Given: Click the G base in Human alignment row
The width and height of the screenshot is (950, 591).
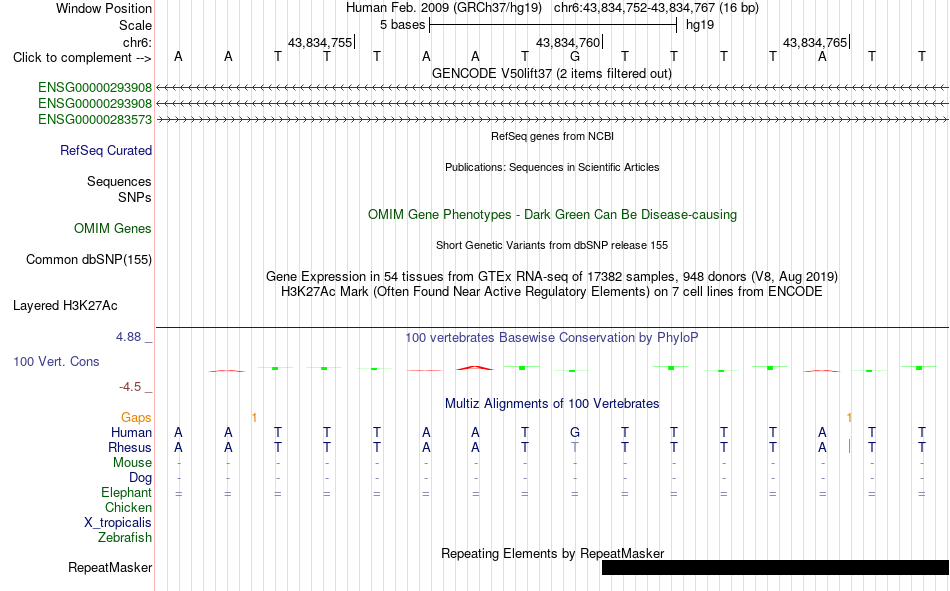Looking at the screenshot, I should [575, 432].
